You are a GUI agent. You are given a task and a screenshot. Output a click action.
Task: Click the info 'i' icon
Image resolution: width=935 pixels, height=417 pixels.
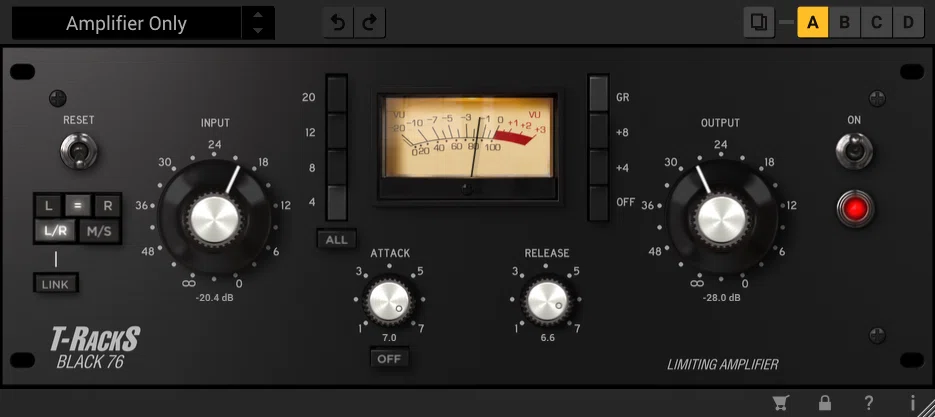click(912, 403)
